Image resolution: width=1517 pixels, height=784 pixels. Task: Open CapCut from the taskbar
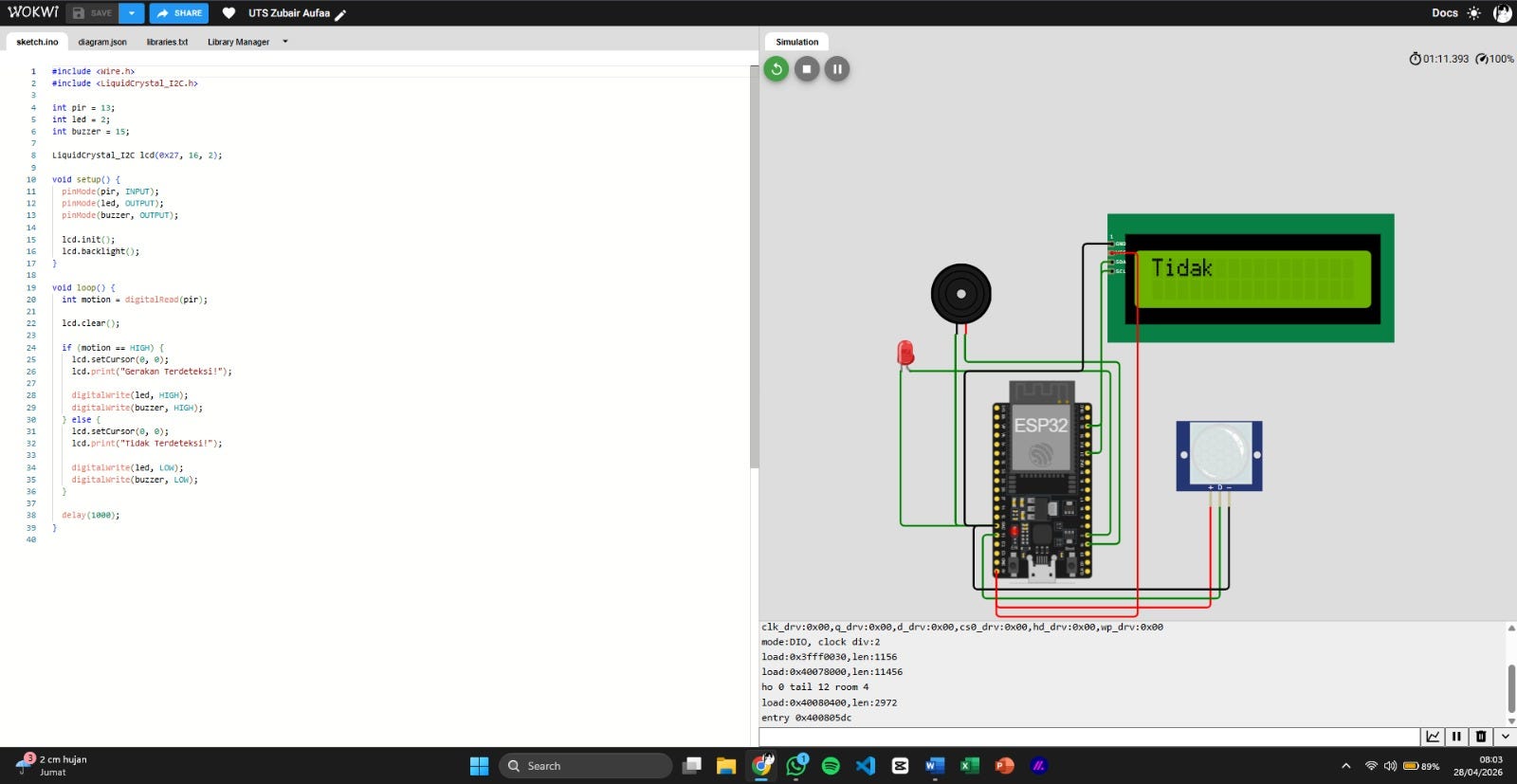(x=900, y=766)
